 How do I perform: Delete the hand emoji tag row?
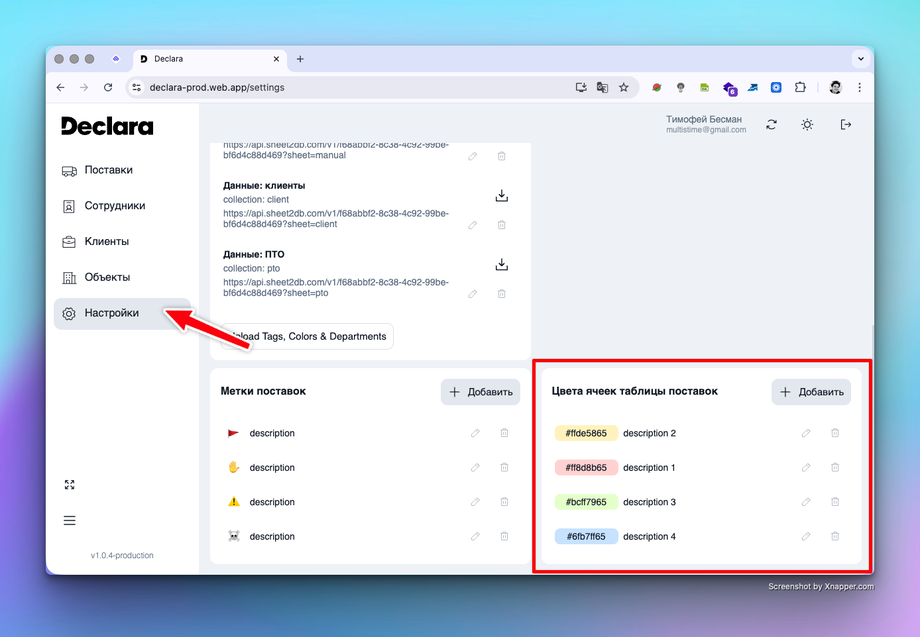(x=504, y=467)
